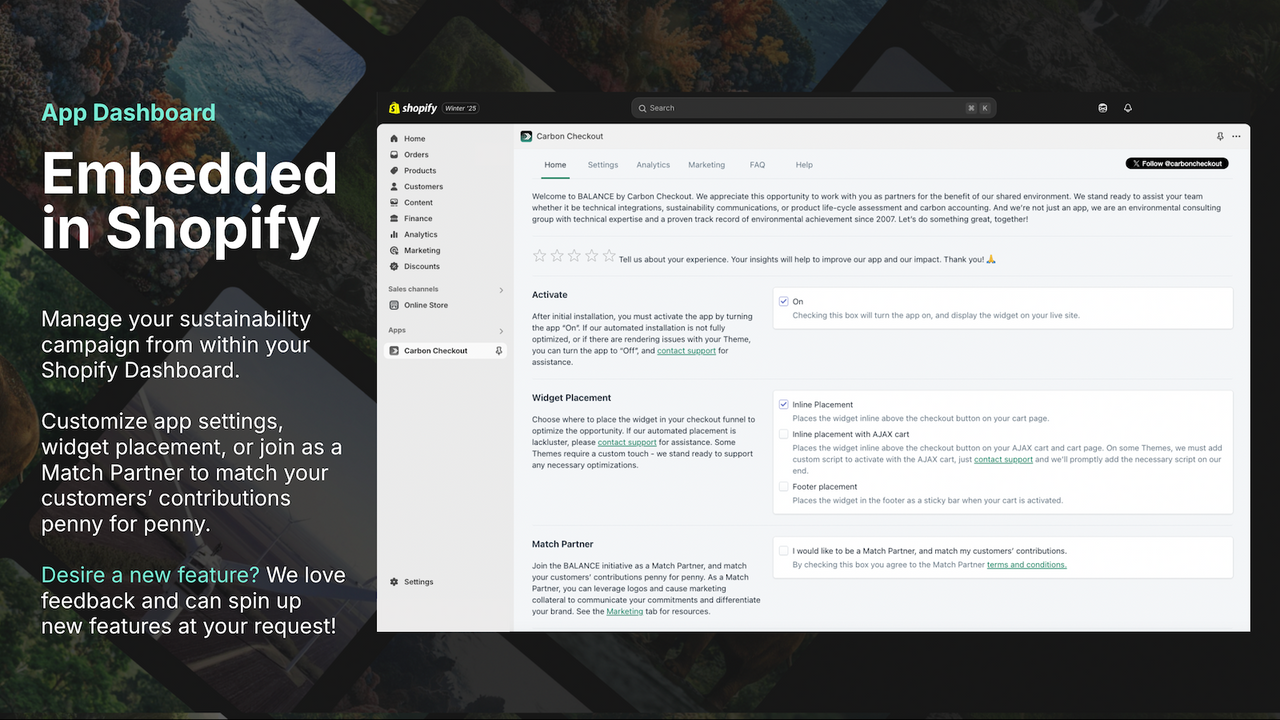Click pin icon in app header
Screen dimensions: 1280x720
click(1220, 136)
